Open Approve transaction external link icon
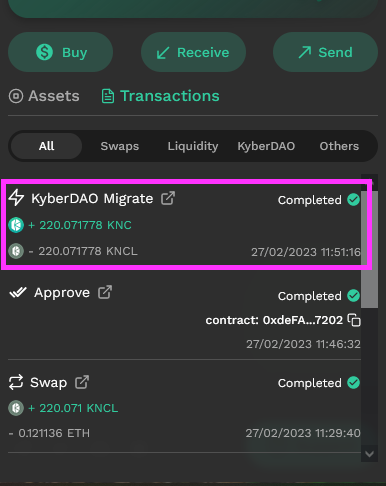The width and height of the screenshot is (386, 486). point(105,292)
